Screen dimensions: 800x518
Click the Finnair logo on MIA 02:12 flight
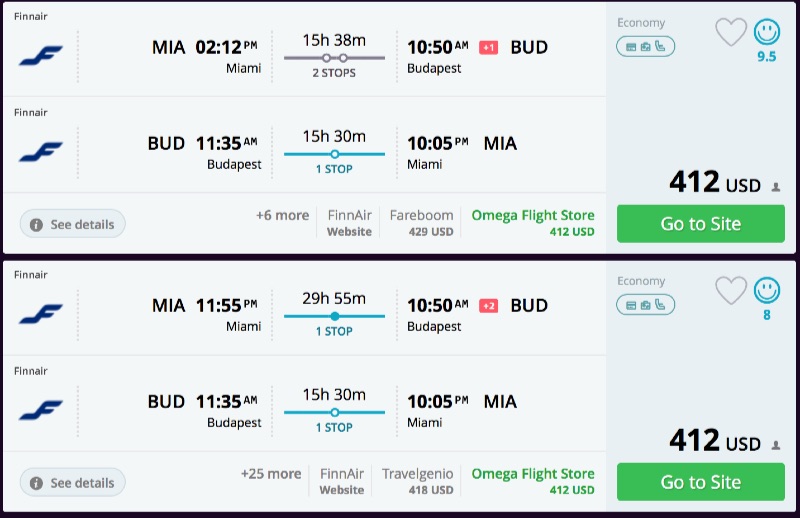[x=41, y=55]
